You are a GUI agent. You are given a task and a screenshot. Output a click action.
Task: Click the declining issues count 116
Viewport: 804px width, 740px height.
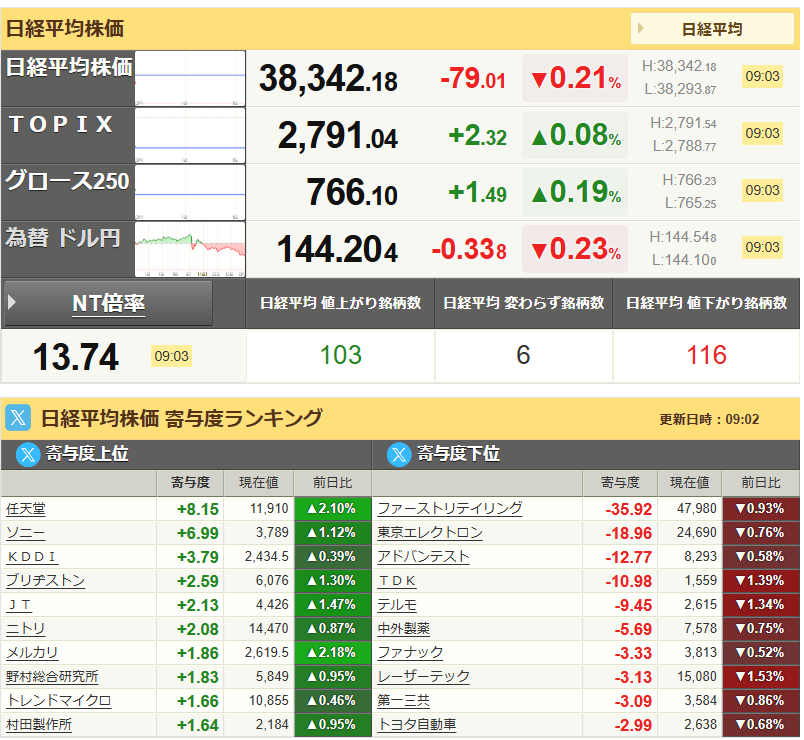coord(707,355)
